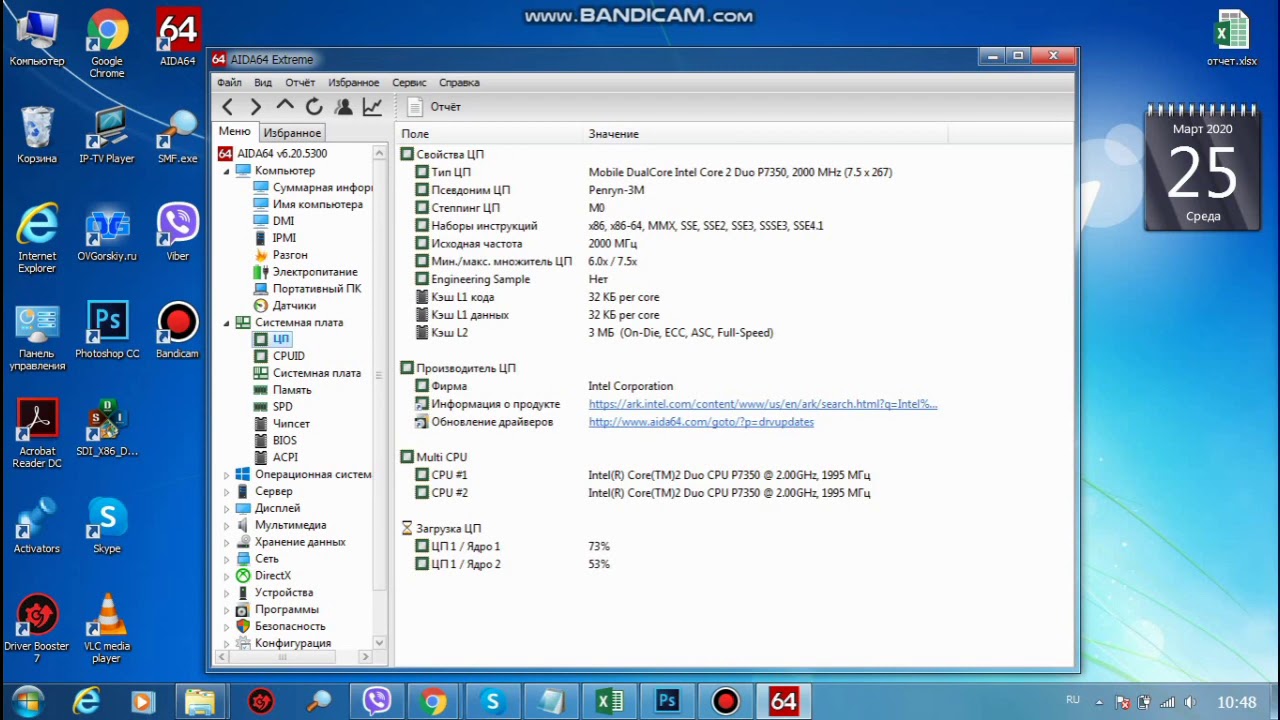This screenshot has height=720, width=1280.
Task: Click the tree panel vertical scrollbar down arrow
Action: (x=379, y=642)
